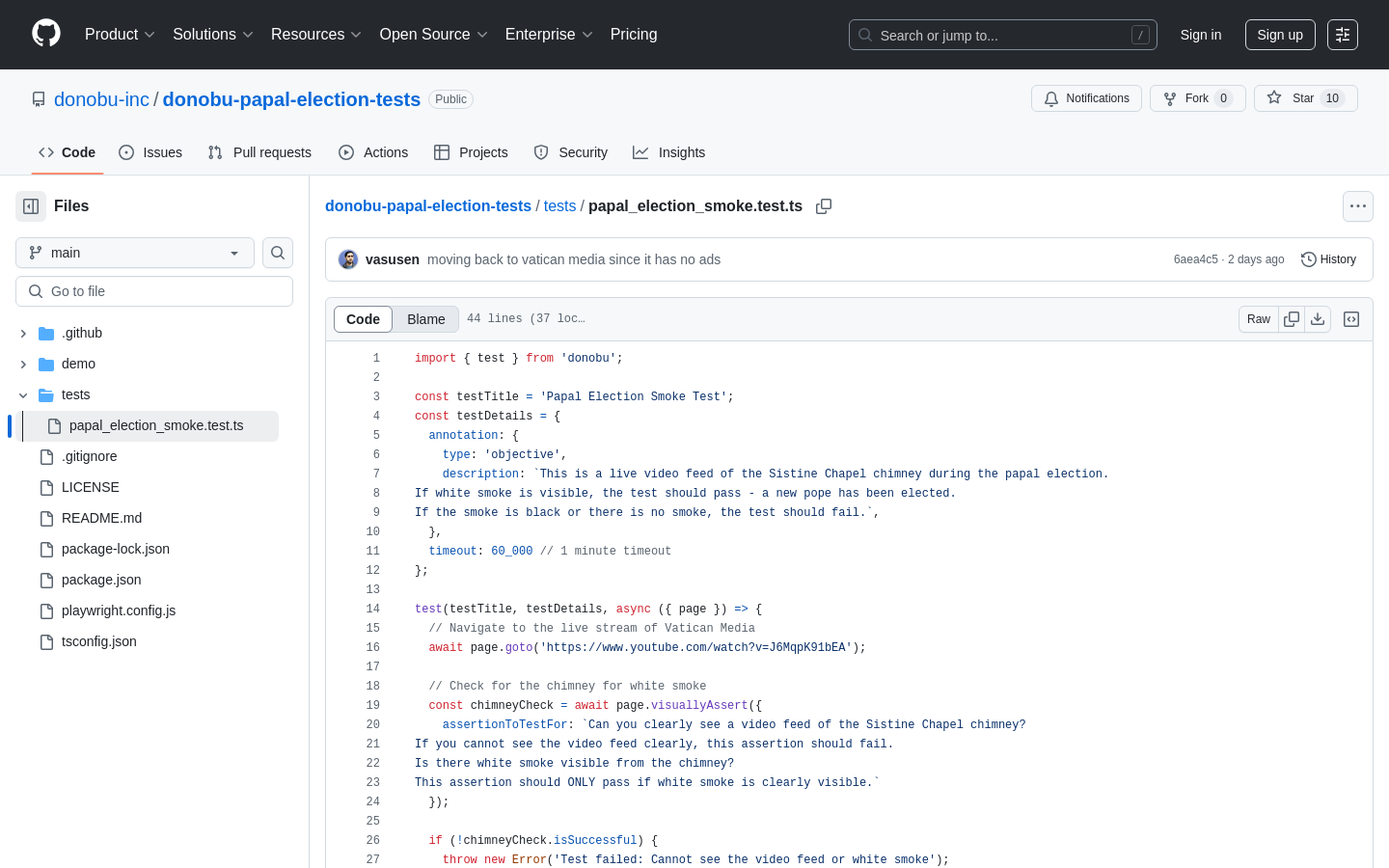Expand the demo folder chevron
The width and height of the screenshot is (1389, 868).
pos(23,365)
